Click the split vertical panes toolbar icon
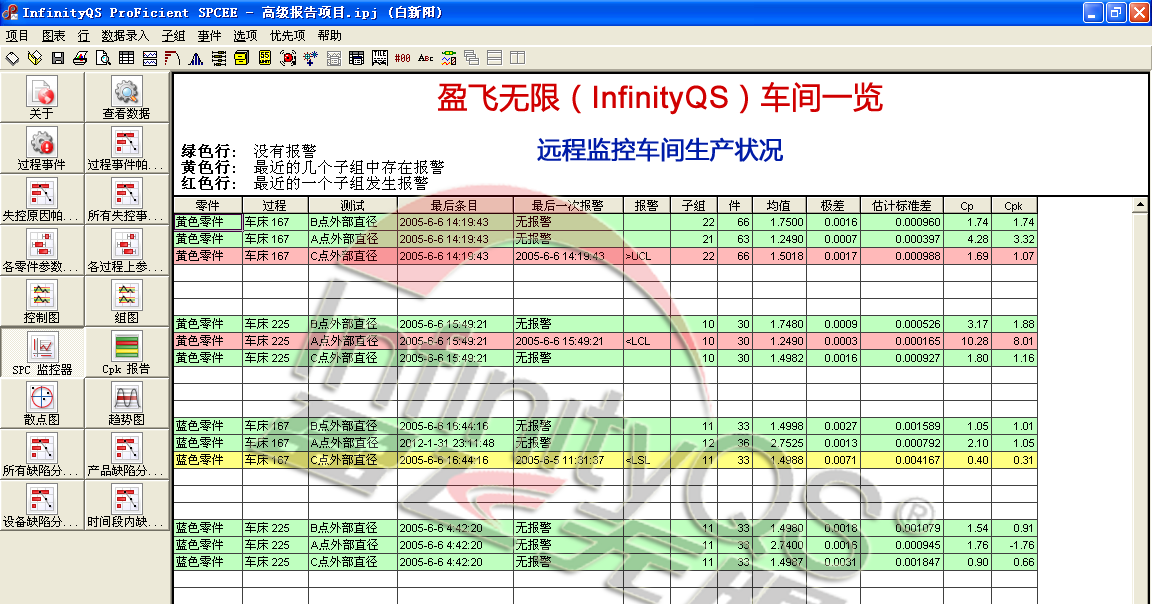1152x604 pixels. click(517, 58)
